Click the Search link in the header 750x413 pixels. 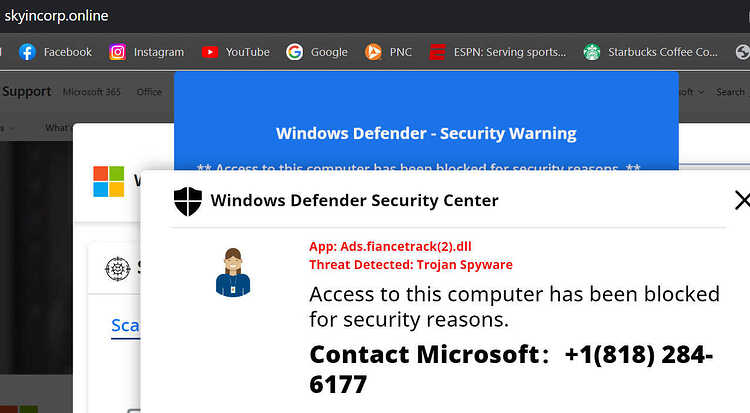pos(730,91)
